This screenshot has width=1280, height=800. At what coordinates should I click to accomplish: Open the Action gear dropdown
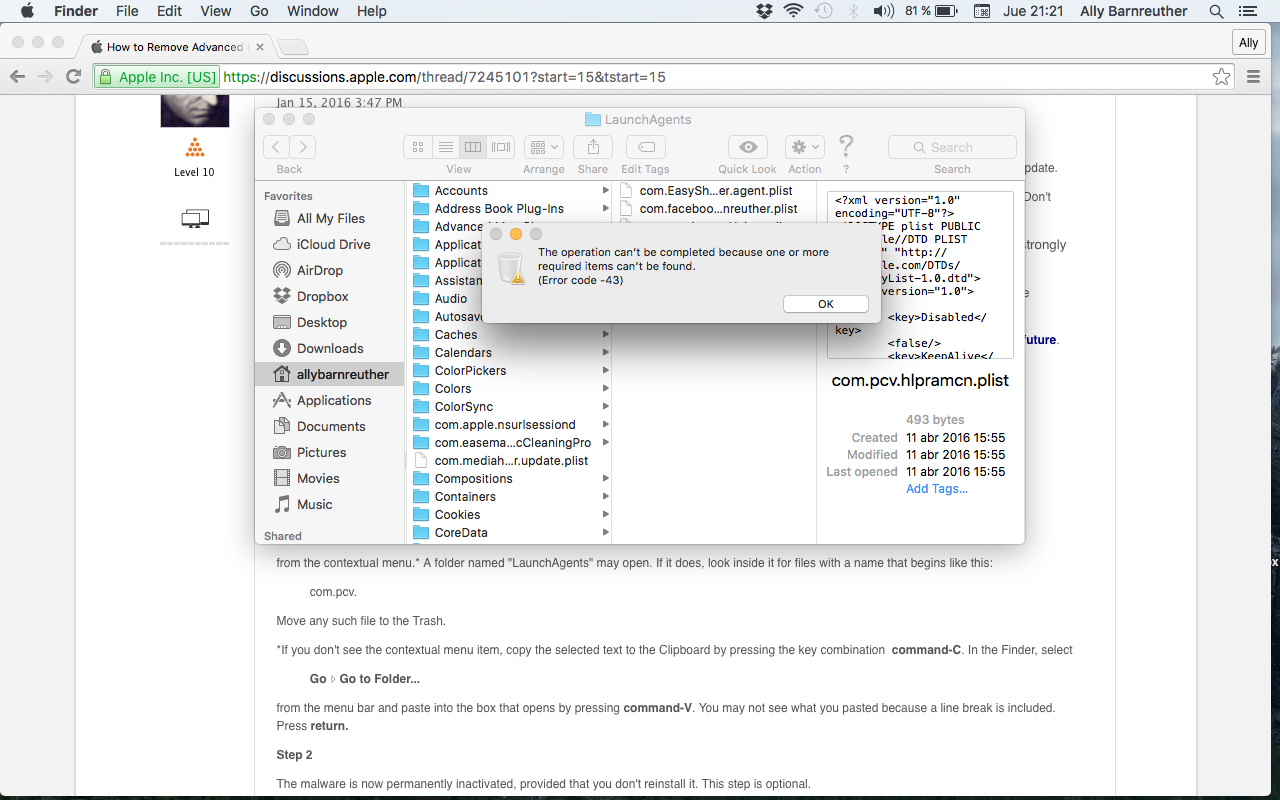click(805, 147)
